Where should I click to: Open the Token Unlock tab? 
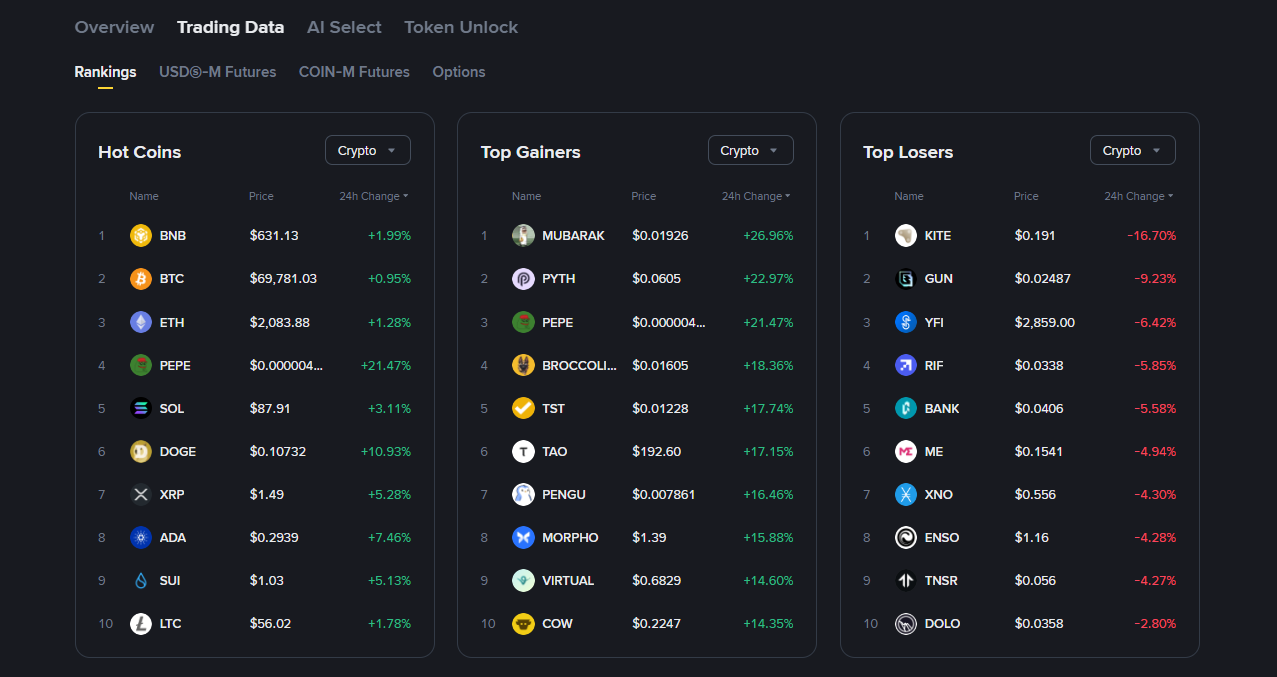coord(461,27)
